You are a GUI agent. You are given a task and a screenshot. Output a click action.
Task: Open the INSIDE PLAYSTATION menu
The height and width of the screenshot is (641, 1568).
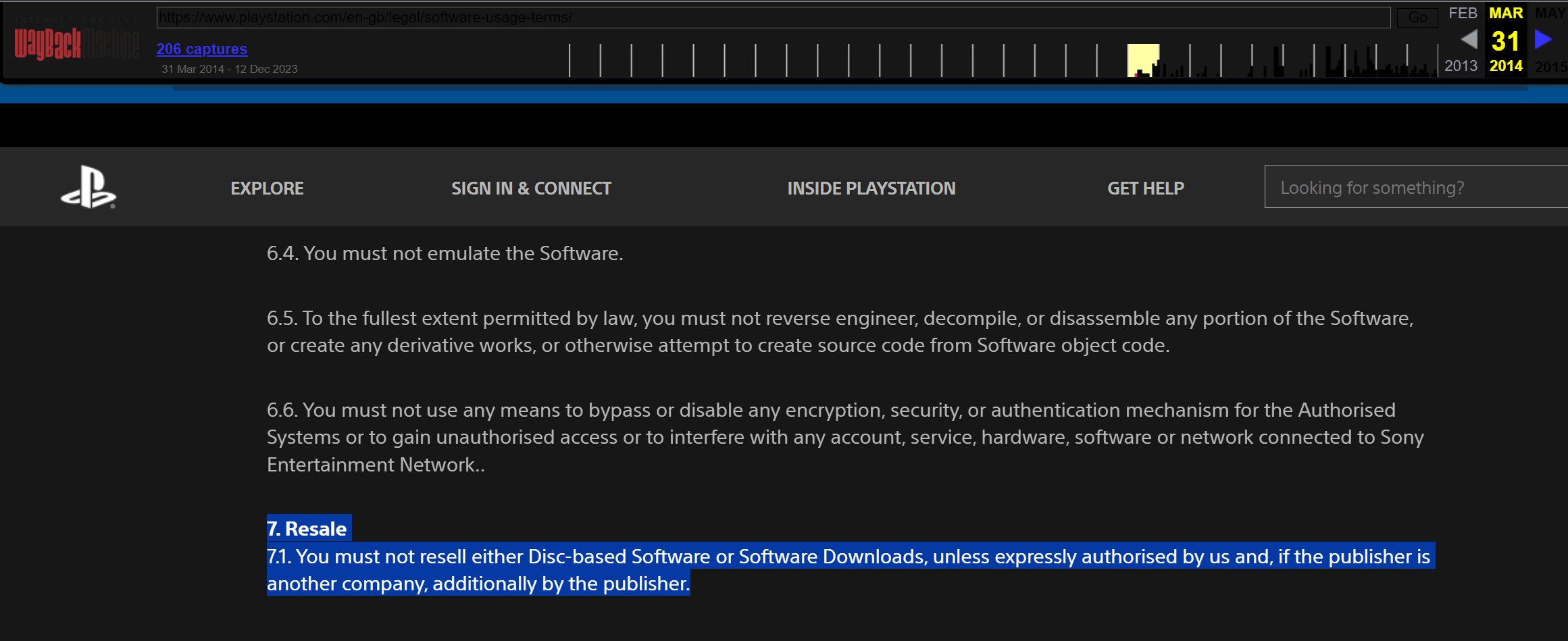pyautogui.click(x=871, y=188)
